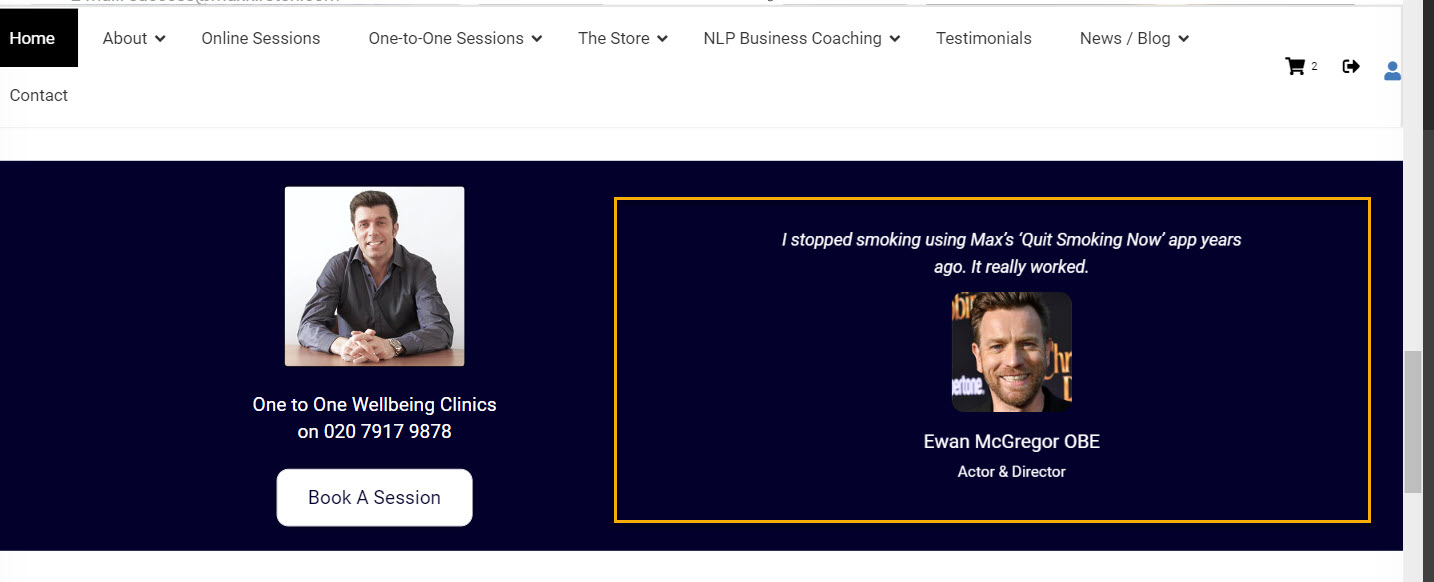Open the Online Sessions page

[x=261, y=38]
